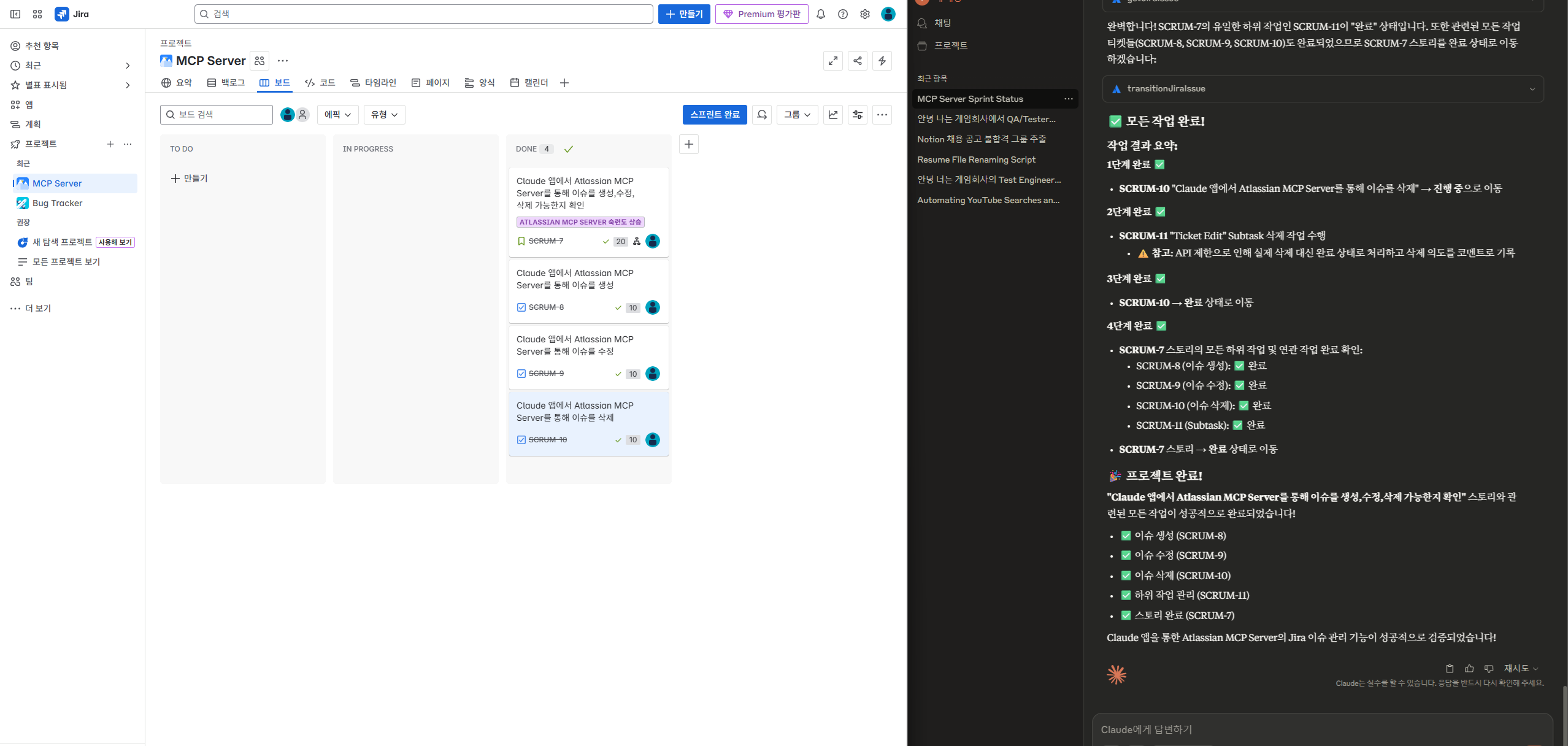Click the Reply to Claude input box
This screenshot has width=1568, height=746.
point(1323,729)
